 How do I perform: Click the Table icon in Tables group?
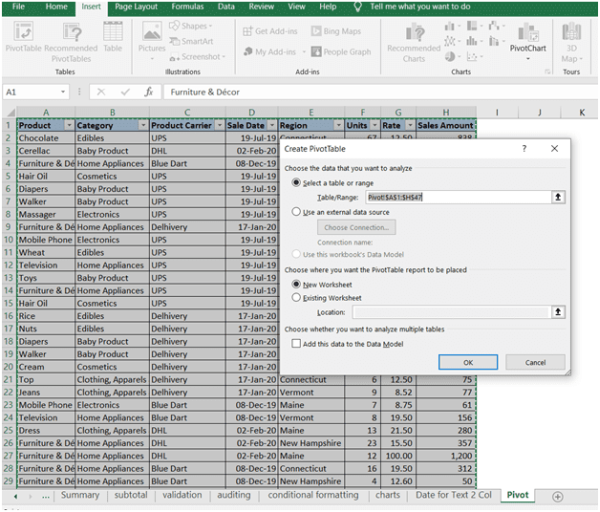click(x=113, y=40)
